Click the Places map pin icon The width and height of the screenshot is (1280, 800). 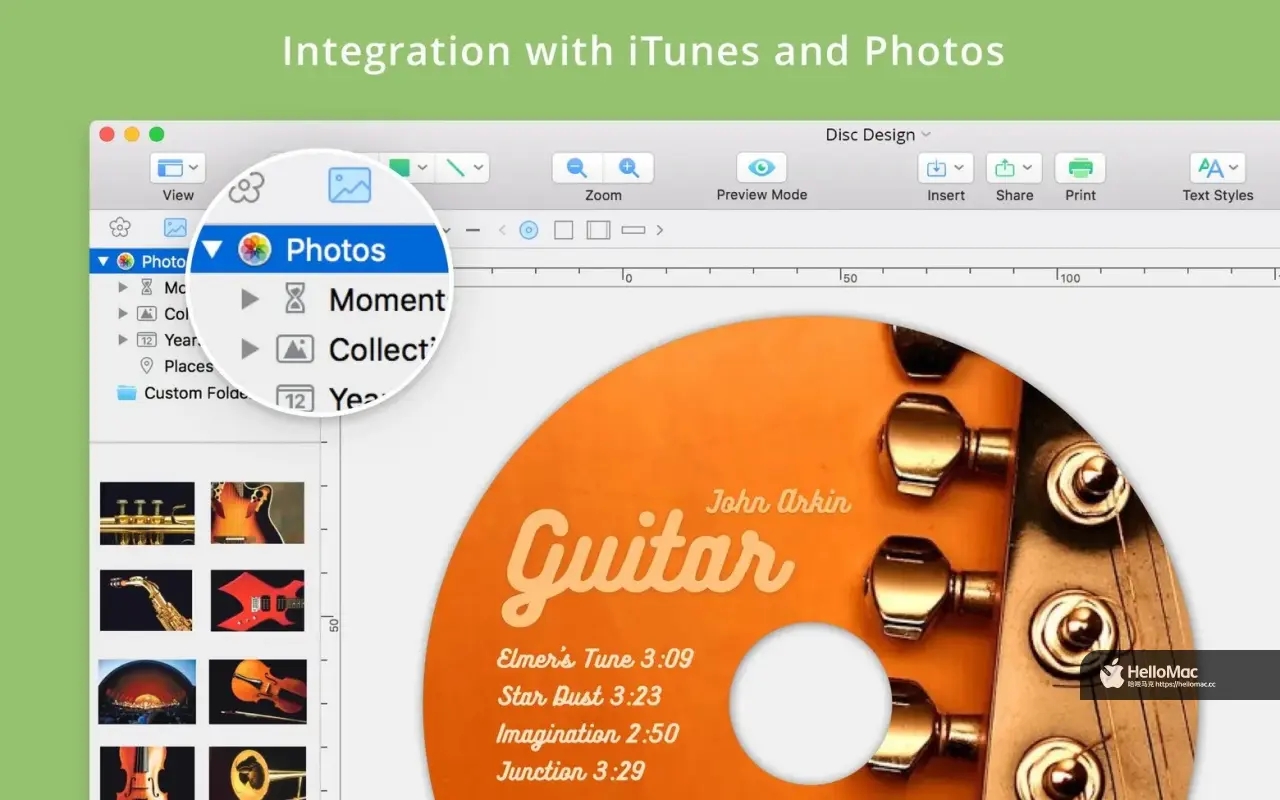(x=147, y=366)
